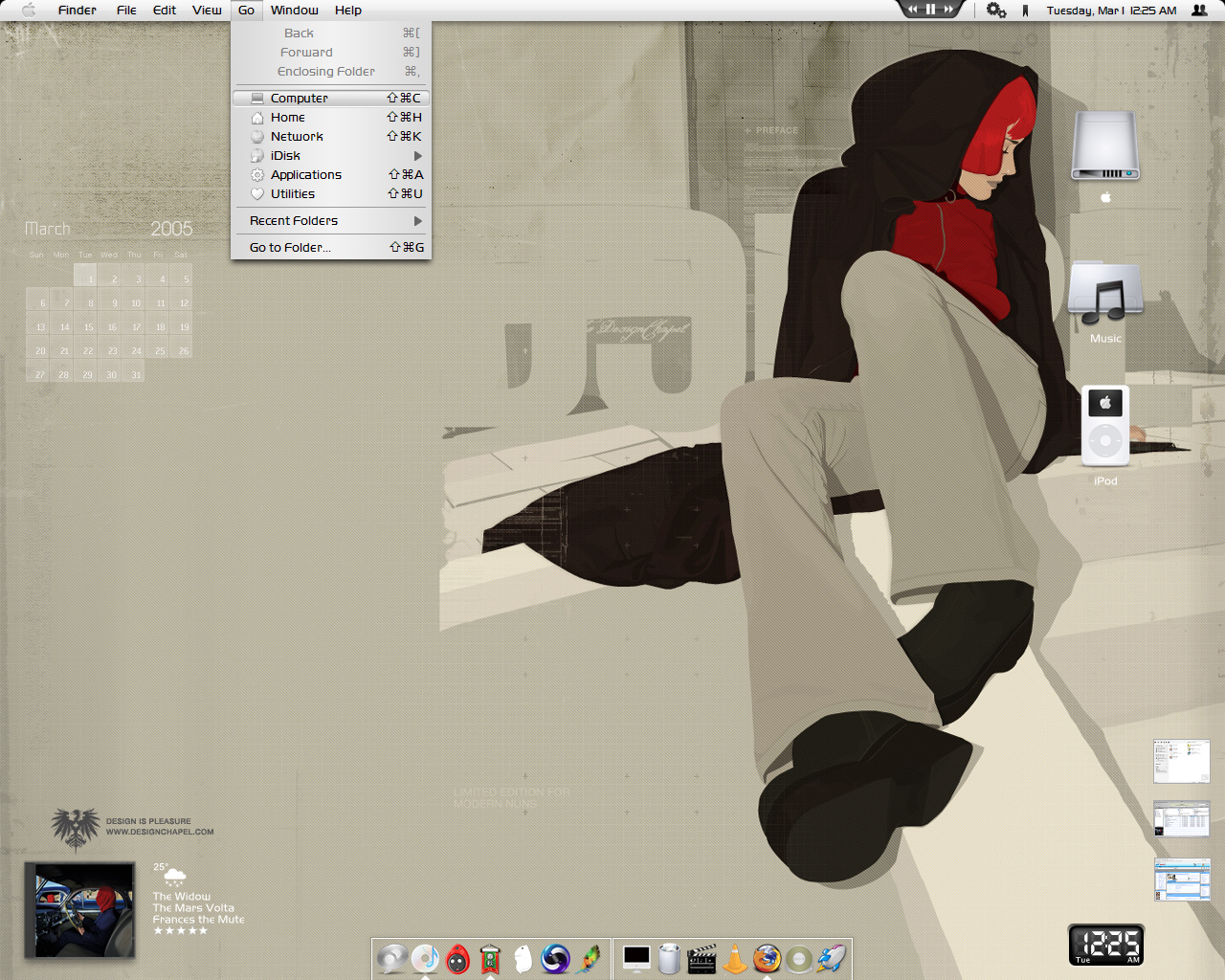This screenshot has width=1225, height=980.
Task: Open the iPod desktop icon
Action: point(1105,426)
